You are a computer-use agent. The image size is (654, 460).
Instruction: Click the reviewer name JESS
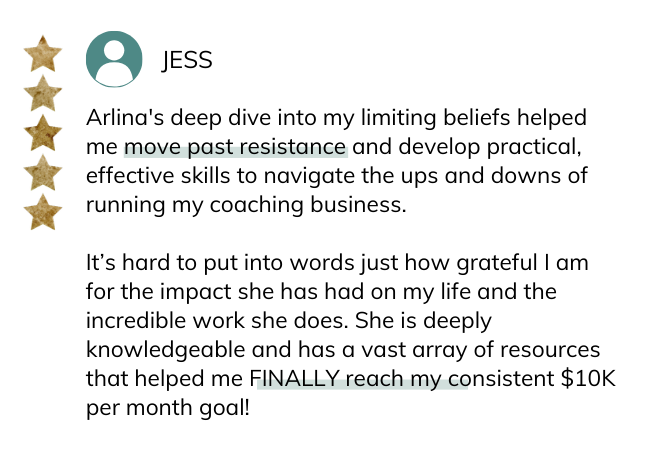(x=187, y=60)
